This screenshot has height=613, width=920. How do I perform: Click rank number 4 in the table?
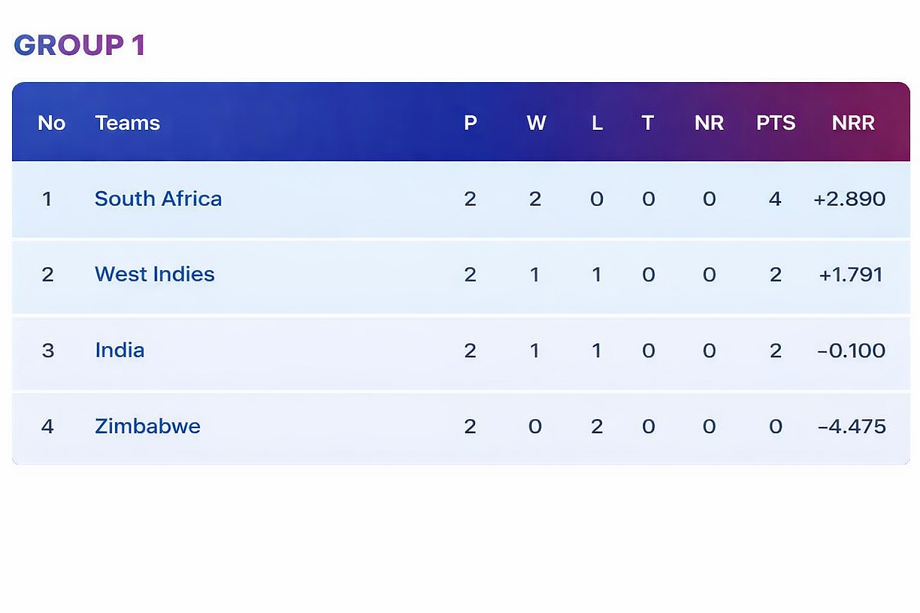pos(47,426)
